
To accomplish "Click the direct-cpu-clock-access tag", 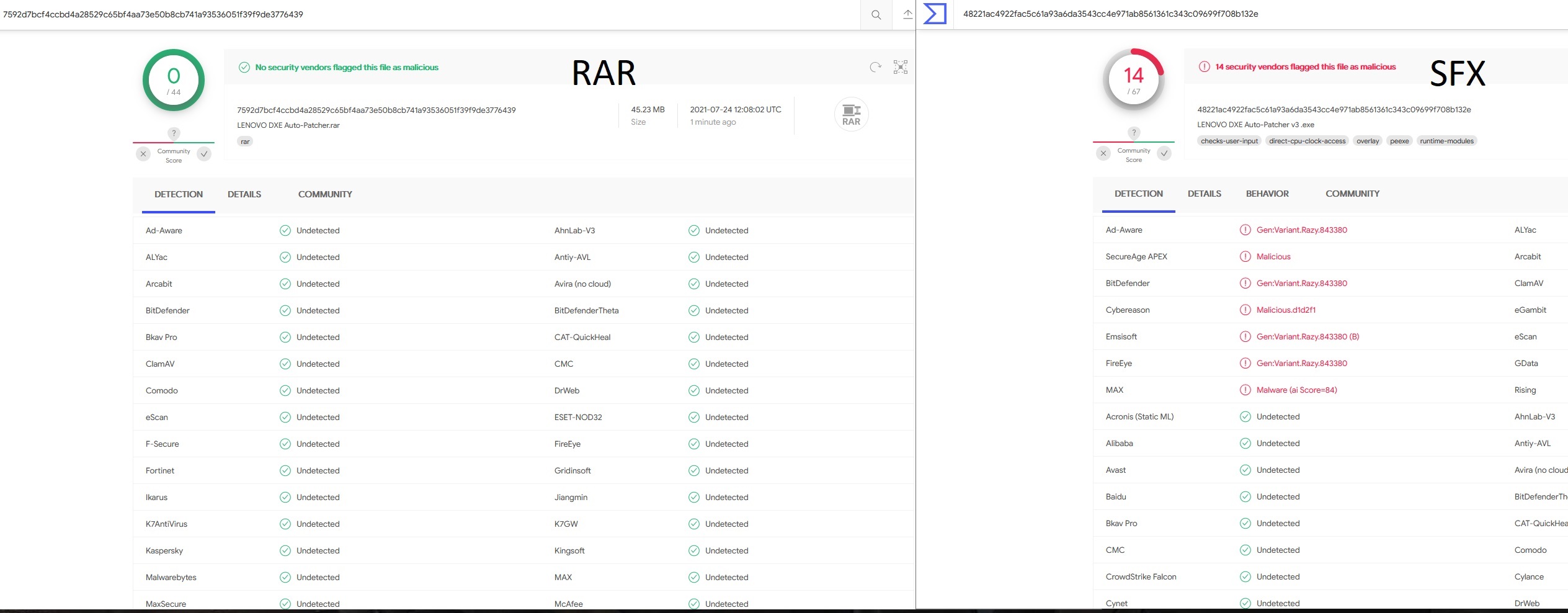I will tap(1307, 141).
